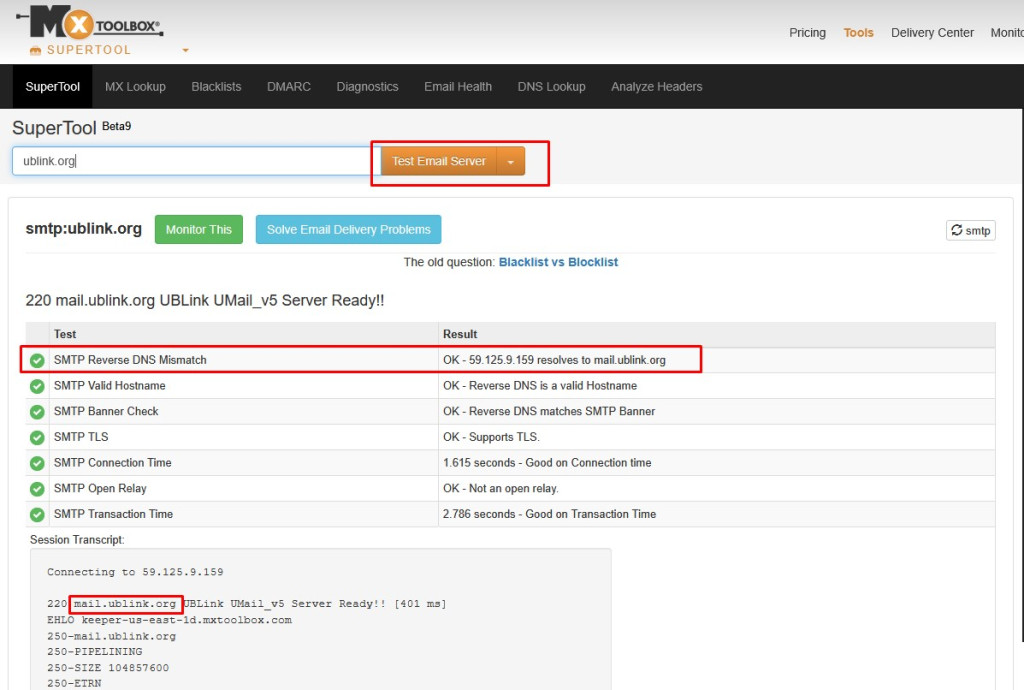This screenshot has width=1024, height=690.
Task: Click the '250-SIZE 104857600' transcript line
Action: click(x=108, y=668)
